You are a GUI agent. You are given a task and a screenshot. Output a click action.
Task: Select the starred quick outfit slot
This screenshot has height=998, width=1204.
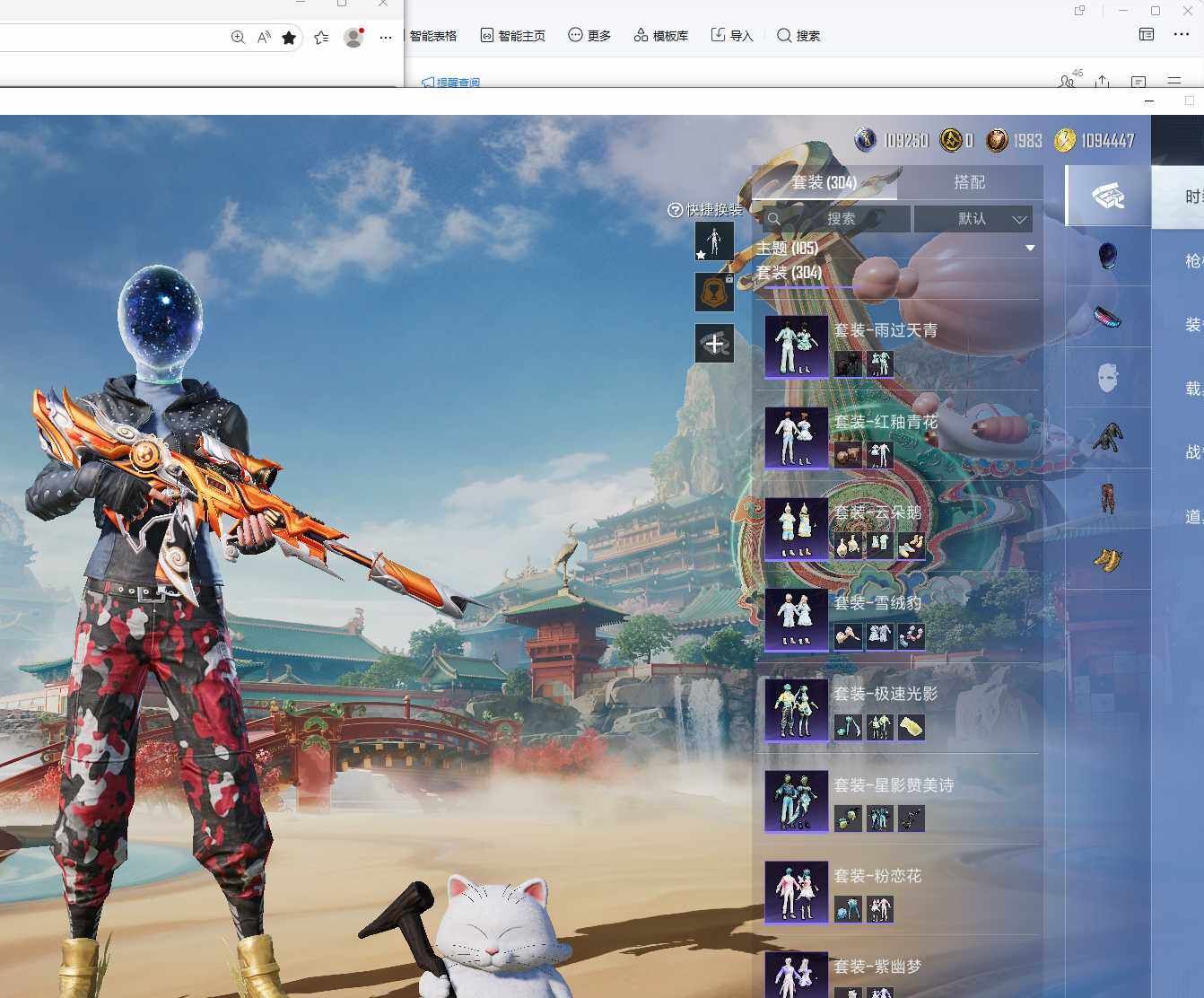(x=714, y=241)
